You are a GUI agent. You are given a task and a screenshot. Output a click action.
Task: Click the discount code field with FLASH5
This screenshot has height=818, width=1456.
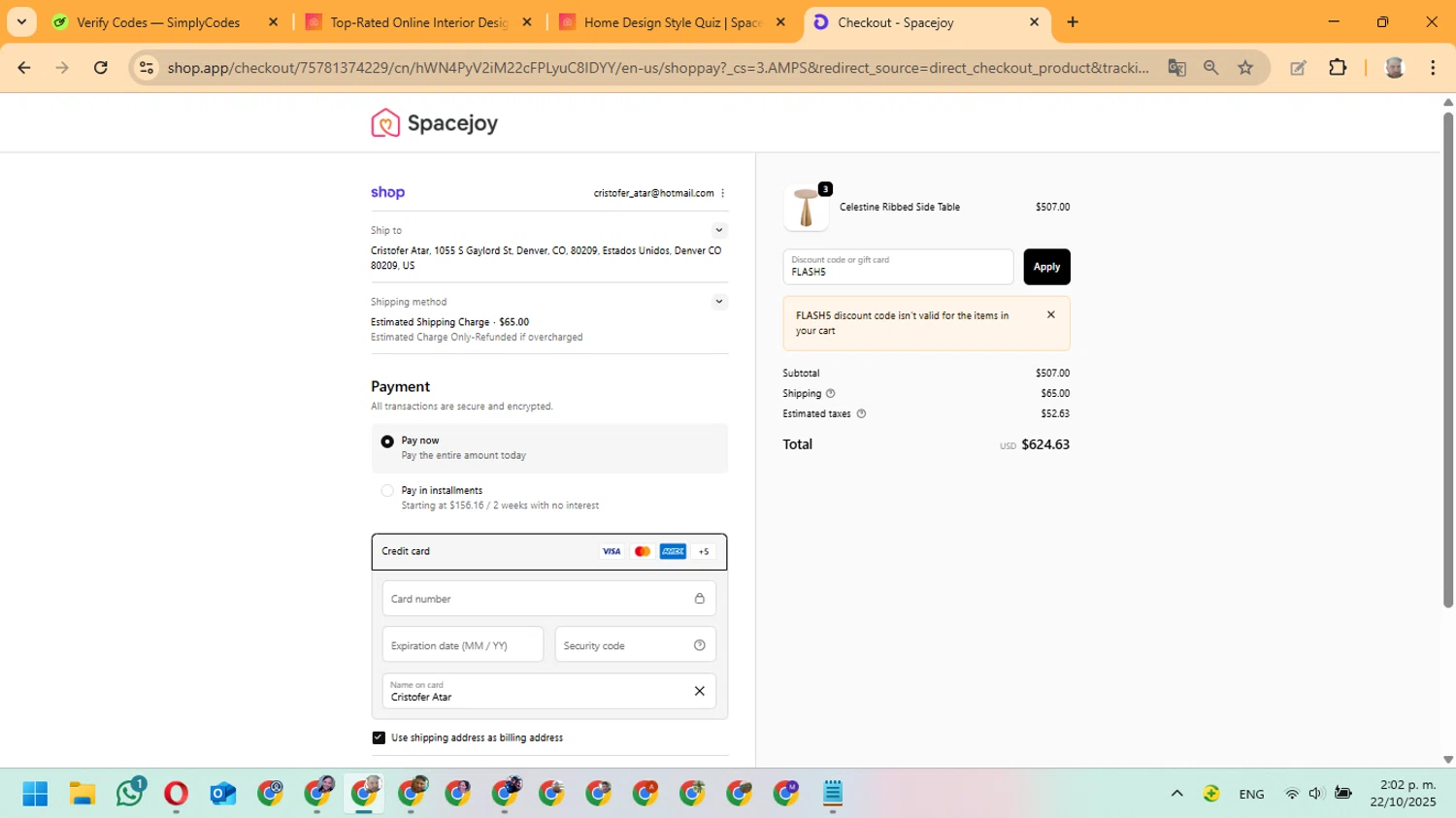898,267
